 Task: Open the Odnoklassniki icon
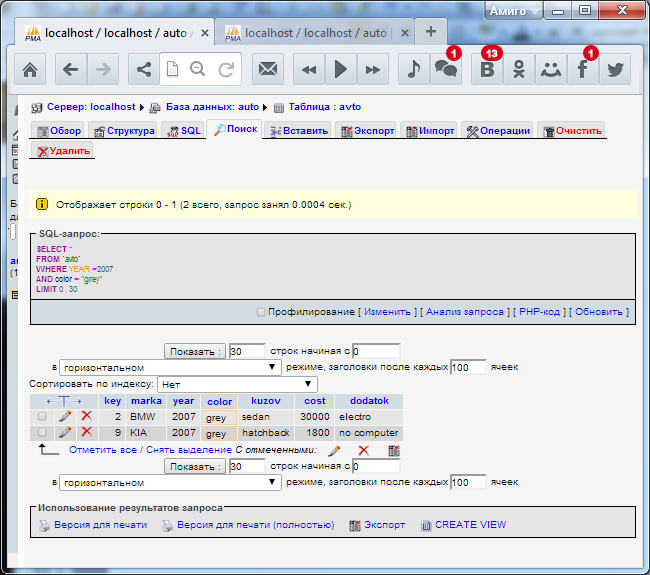(x=518, y=70)
